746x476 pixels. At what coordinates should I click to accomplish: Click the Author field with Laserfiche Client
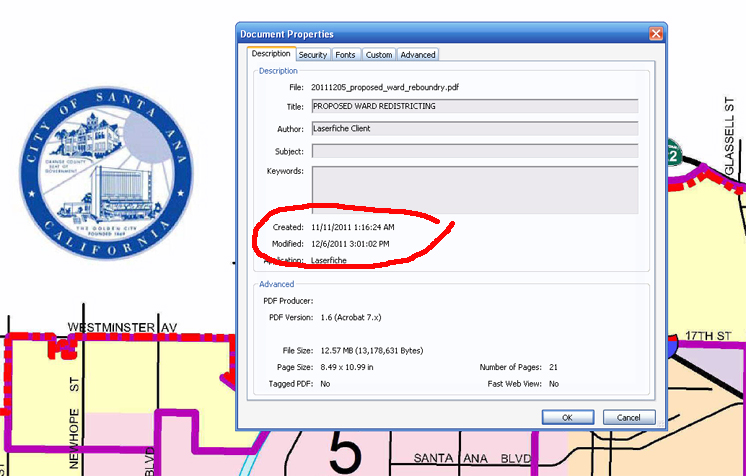pyautogui.click(x=474, y=128)
